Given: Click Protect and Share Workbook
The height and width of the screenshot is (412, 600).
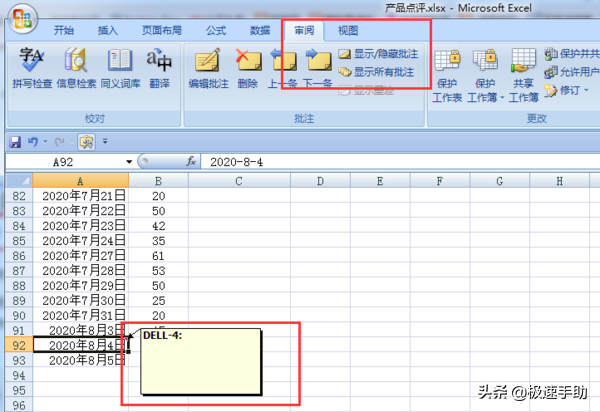Looking at the screenshot, I should 572,54.
